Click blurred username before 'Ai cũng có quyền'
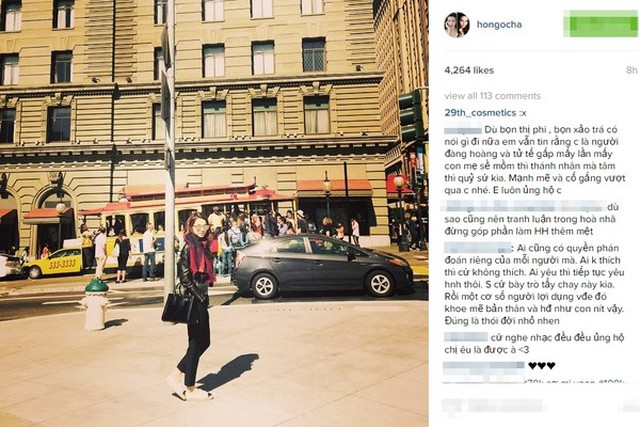 478,247
